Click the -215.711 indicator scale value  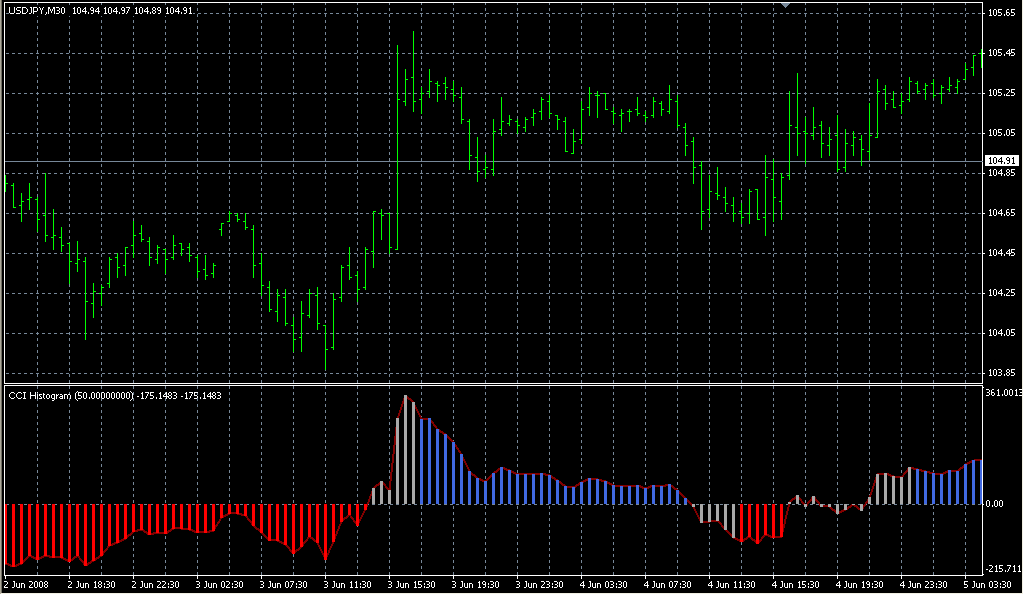pos(1002,568)
